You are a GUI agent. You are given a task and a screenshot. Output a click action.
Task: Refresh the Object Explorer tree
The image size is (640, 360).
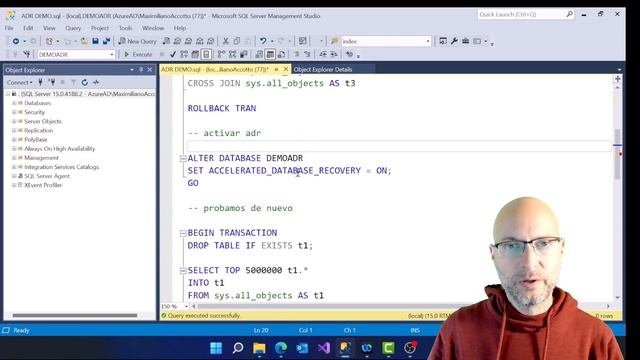(84, 82)
